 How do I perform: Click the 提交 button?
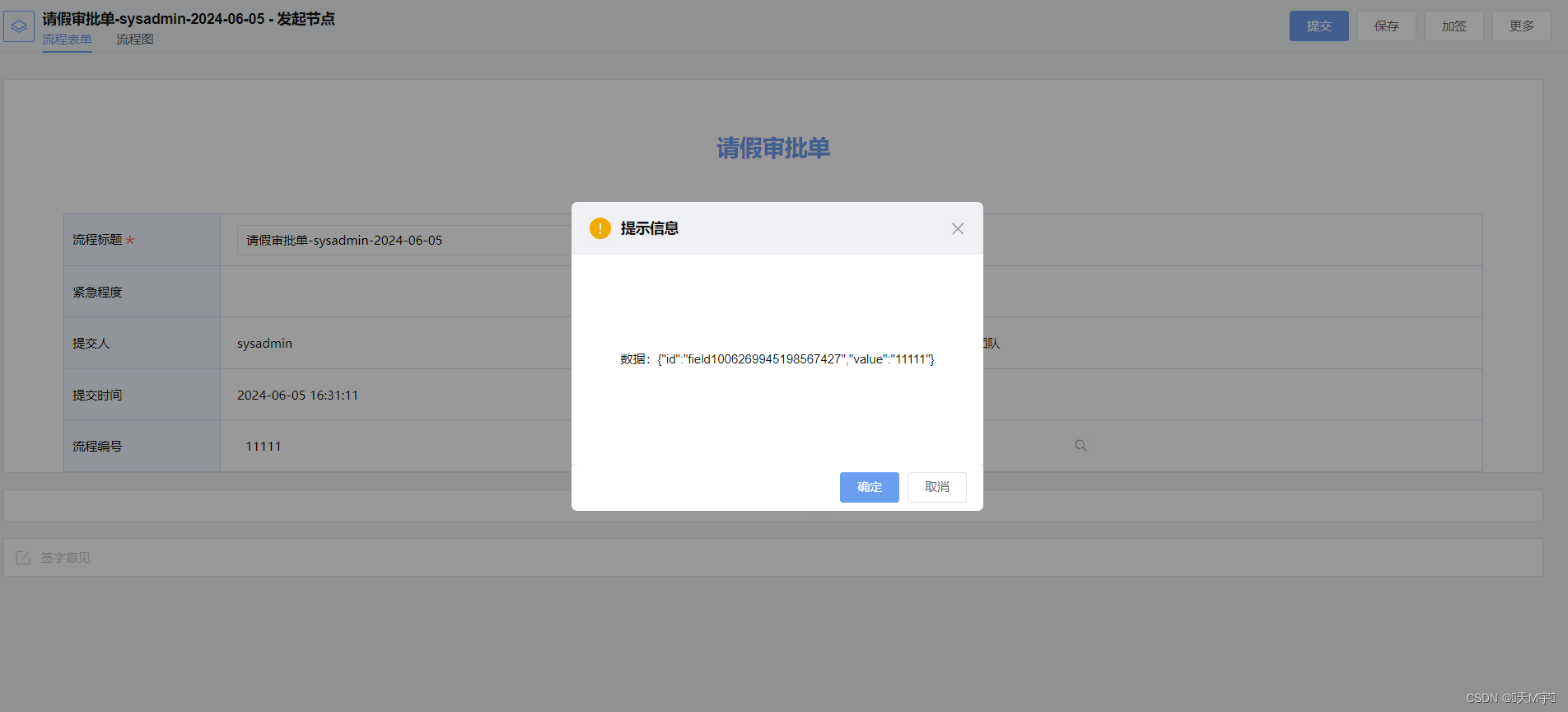(x=1319, y=26)
